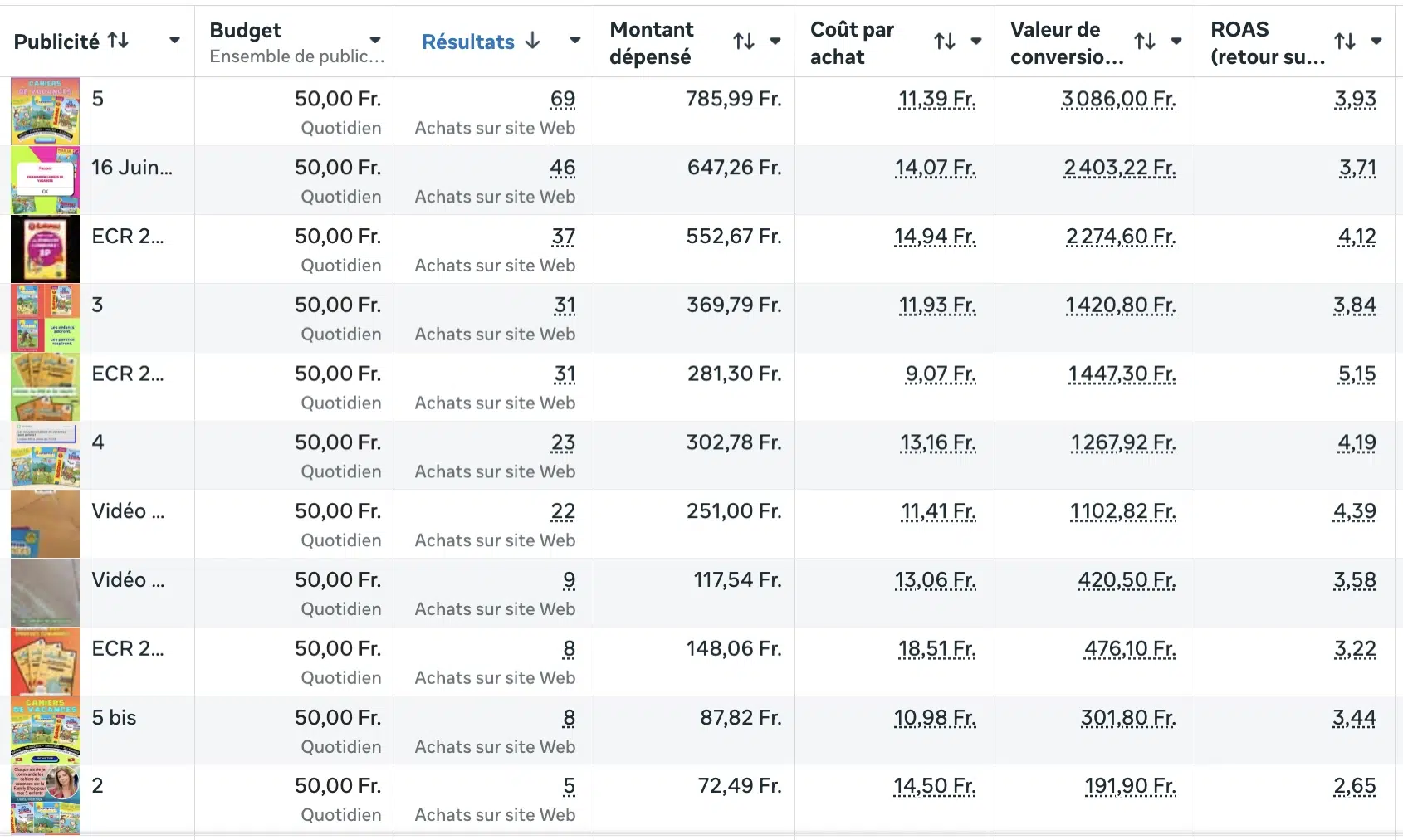Screen dimensions: 1403x840
Task: Click conversion value 420,50 Fr.
Action: coord(1127,580)
